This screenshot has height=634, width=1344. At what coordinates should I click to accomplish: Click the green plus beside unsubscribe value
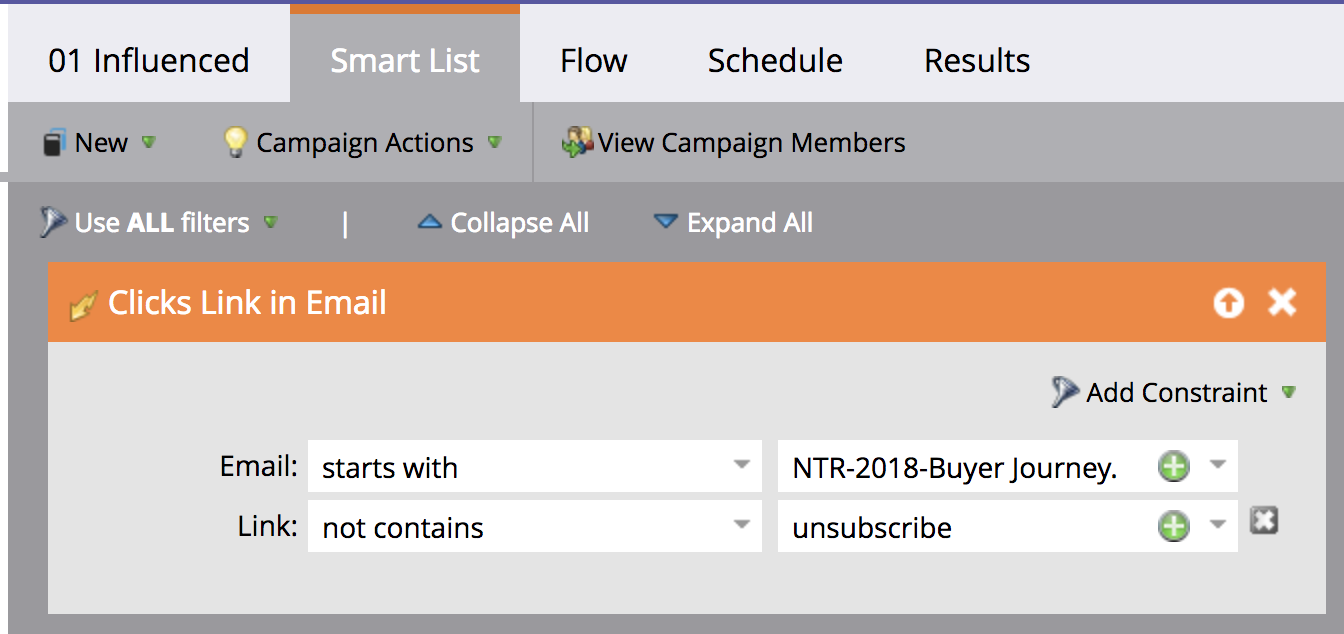(1173, 527)
